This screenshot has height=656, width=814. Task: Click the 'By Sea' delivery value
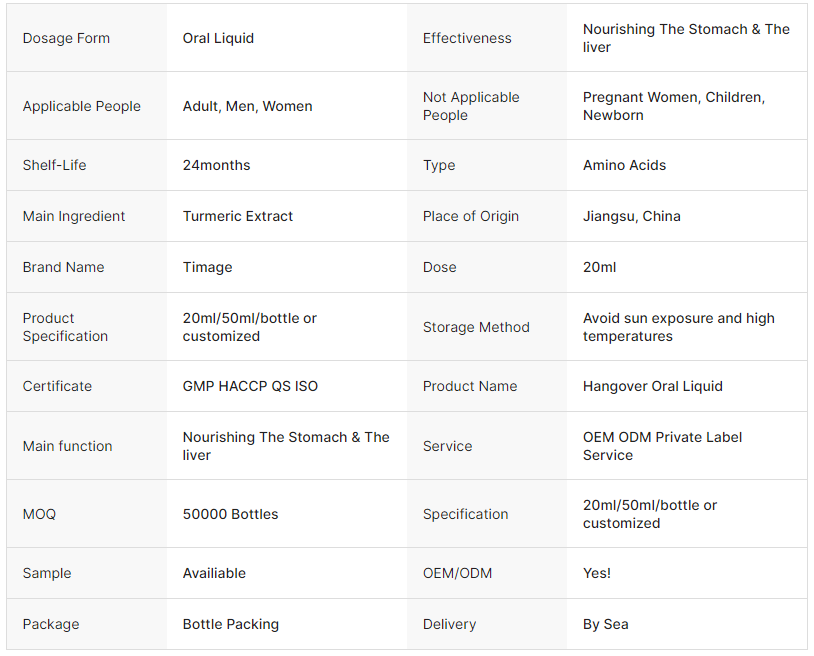tap(605, 624)
